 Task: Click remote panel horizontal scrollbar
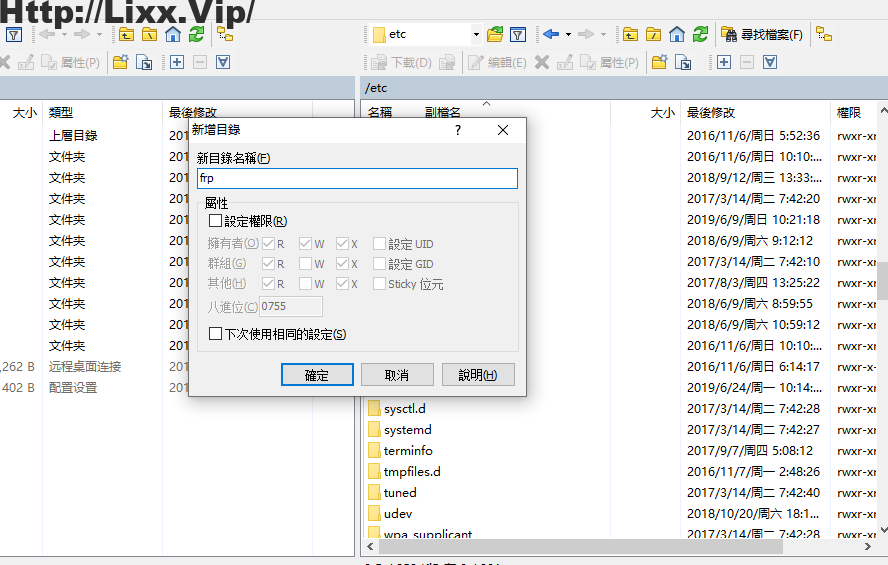point(581,546)
